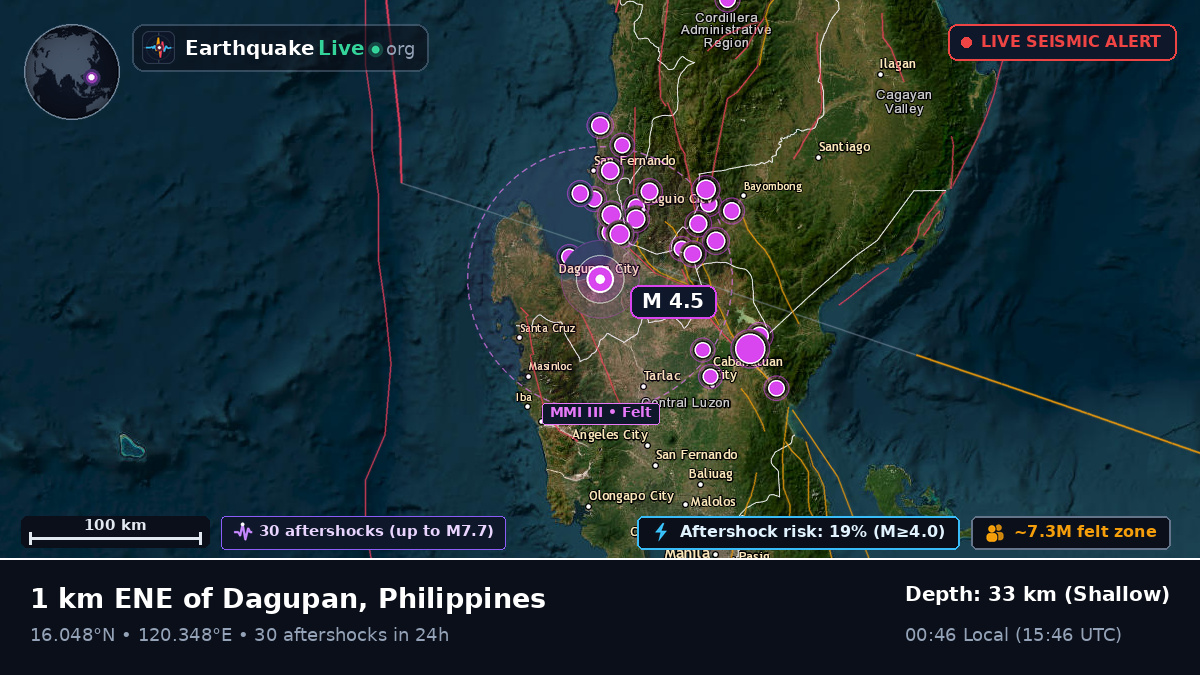Image resolution: width=1200 pixels, height=675 pixels.
Task: Click the Malolos city label
Action: pyautogui.click(x=713, y=502)
